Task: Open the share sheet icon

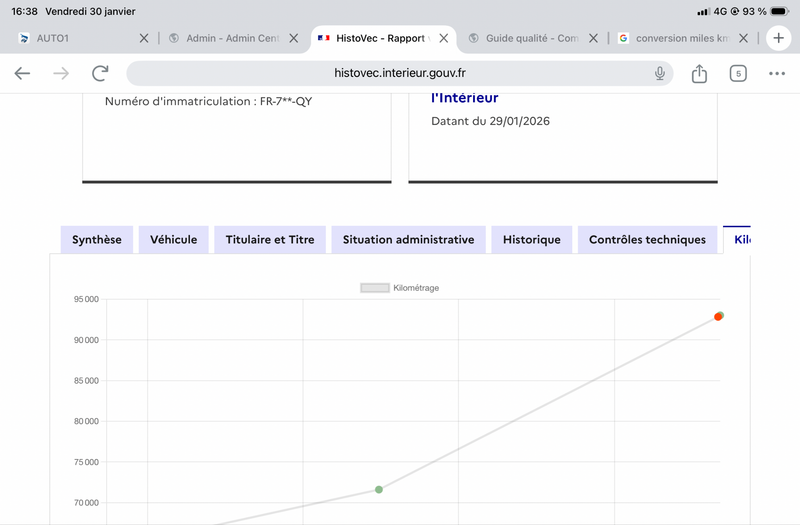Action: [699, 73]
